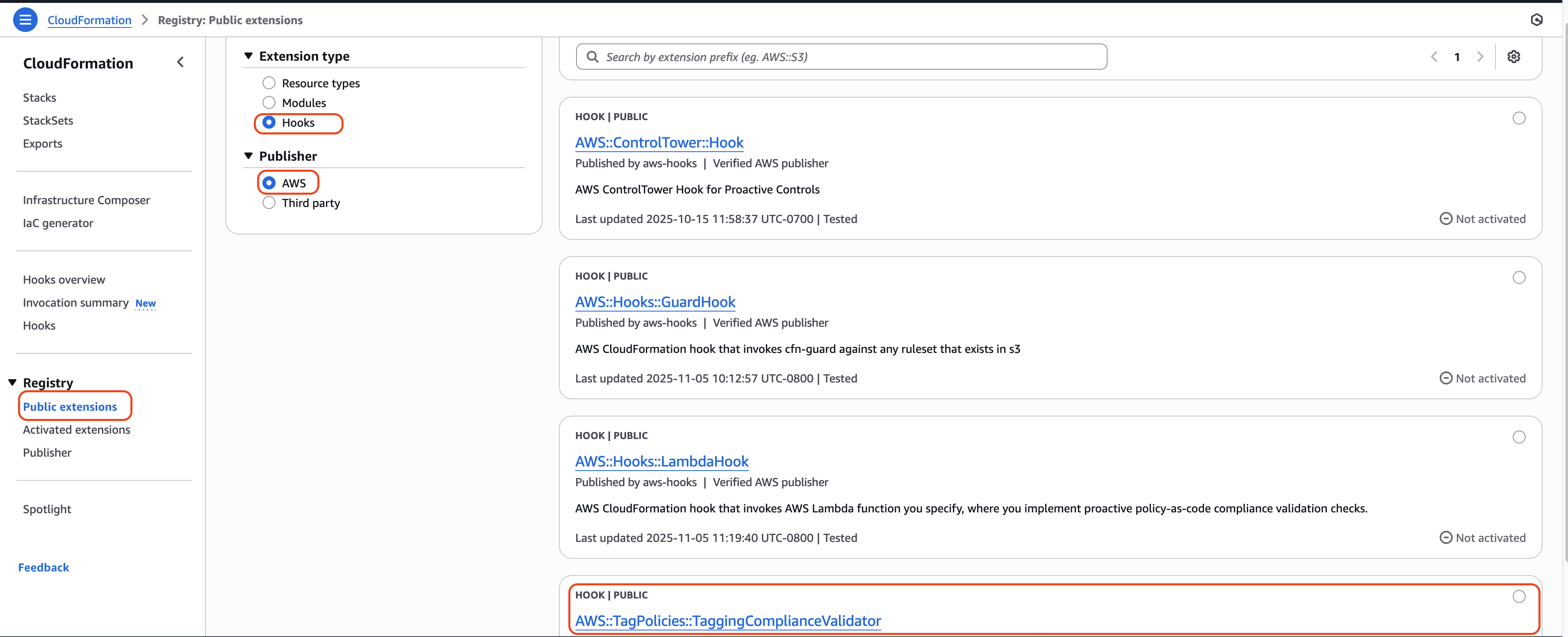Collapse the CloudFormation side navigation panel

[180, 61]
